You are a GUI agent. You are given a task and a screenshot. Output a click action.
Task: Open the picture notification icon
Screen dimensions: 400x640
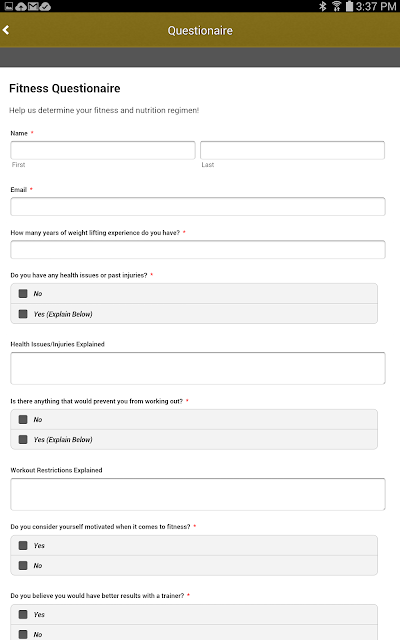[x=9, y=6]
